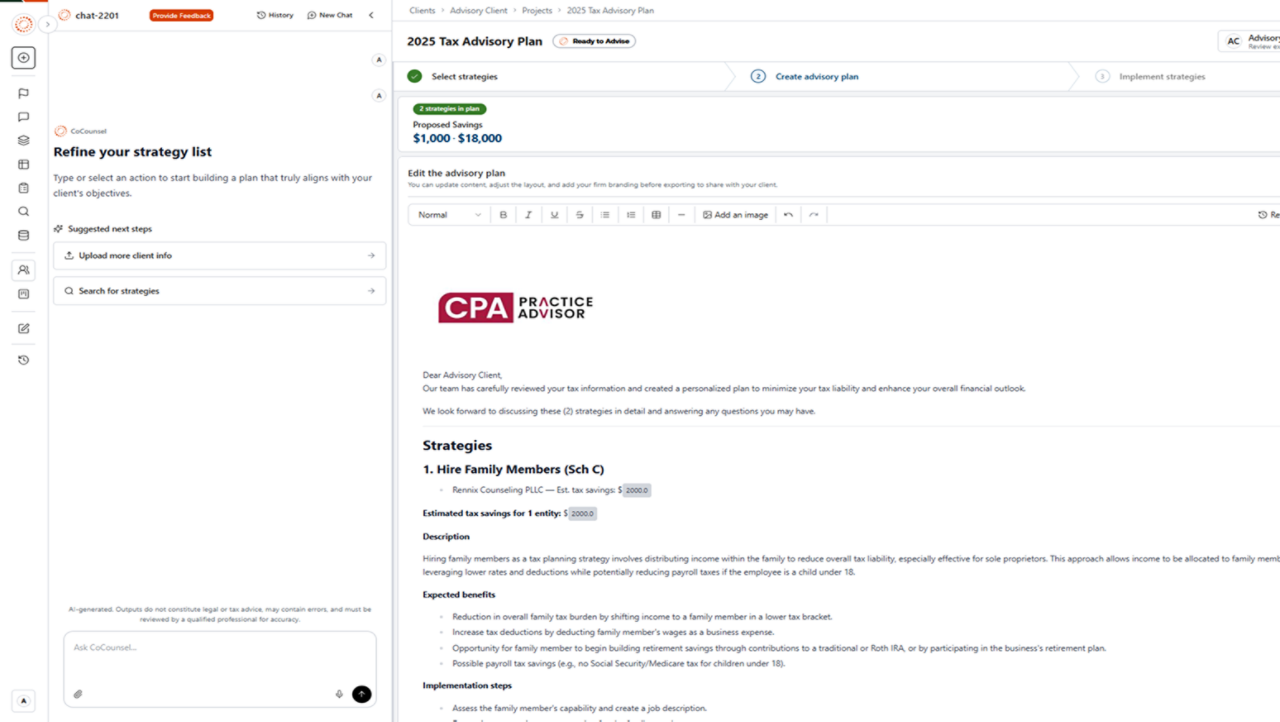The width and height of the screenshot is (1280, 722).
Task: Click the Provide Feedback button
Action: point(181,15)
